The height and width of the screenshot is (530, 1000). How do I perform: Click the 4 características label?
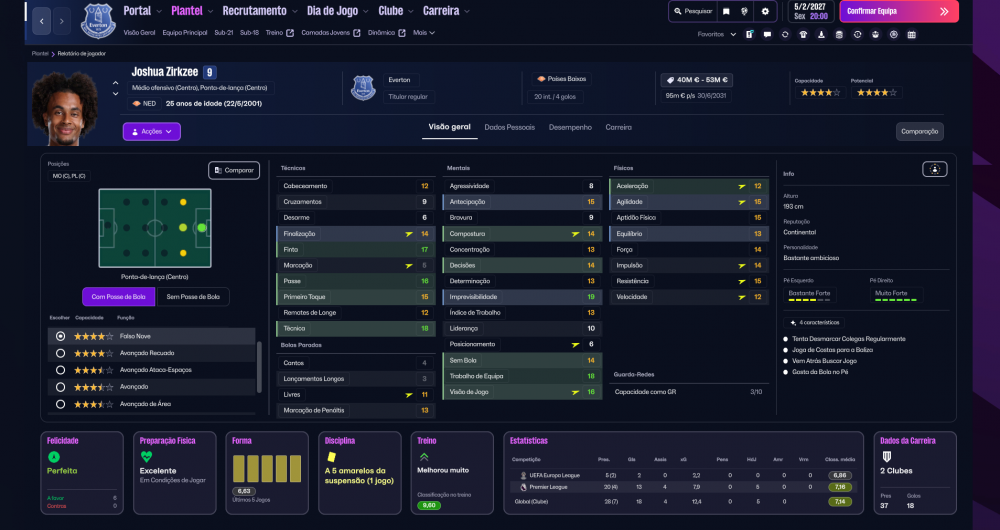[814, 323]
